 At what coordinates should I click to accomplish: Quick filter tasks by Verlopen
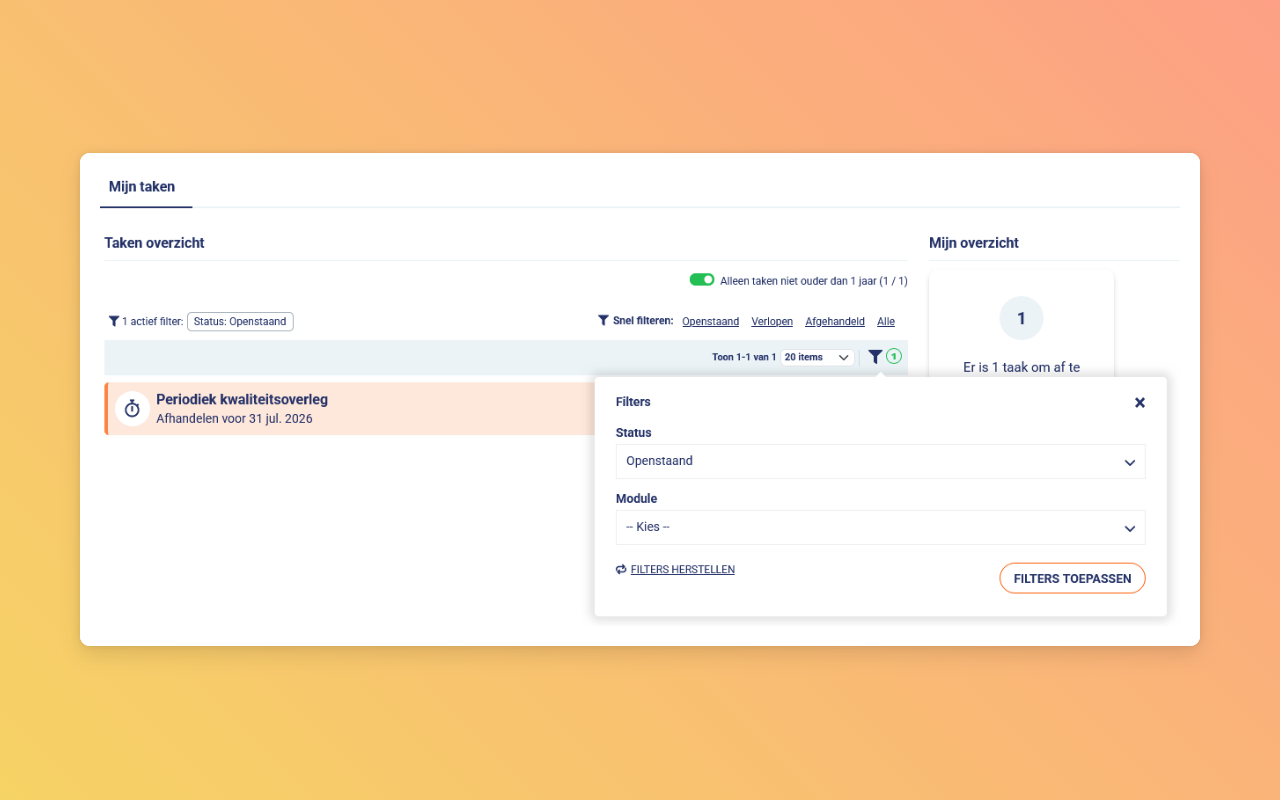[772, 321]
